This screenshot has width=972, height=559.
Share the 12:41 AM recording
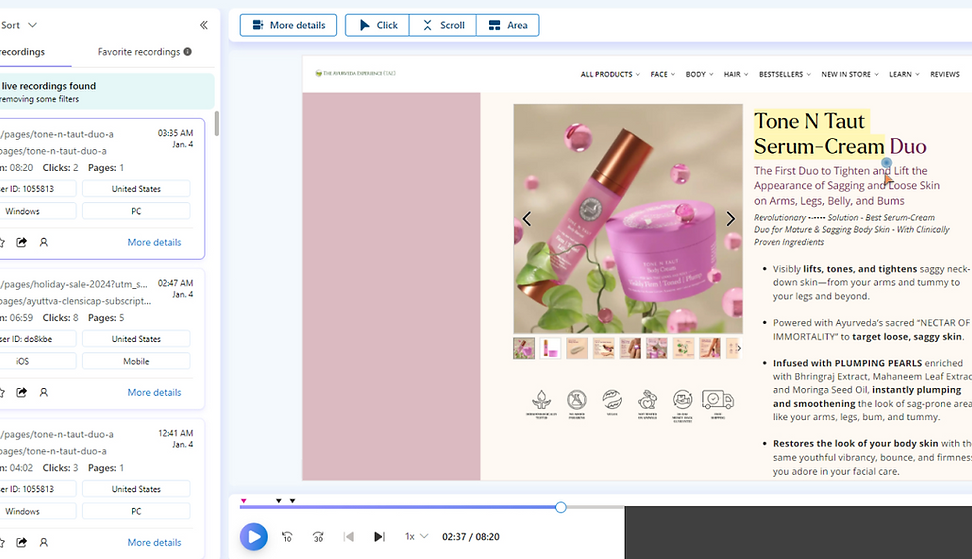coord(22,542)
